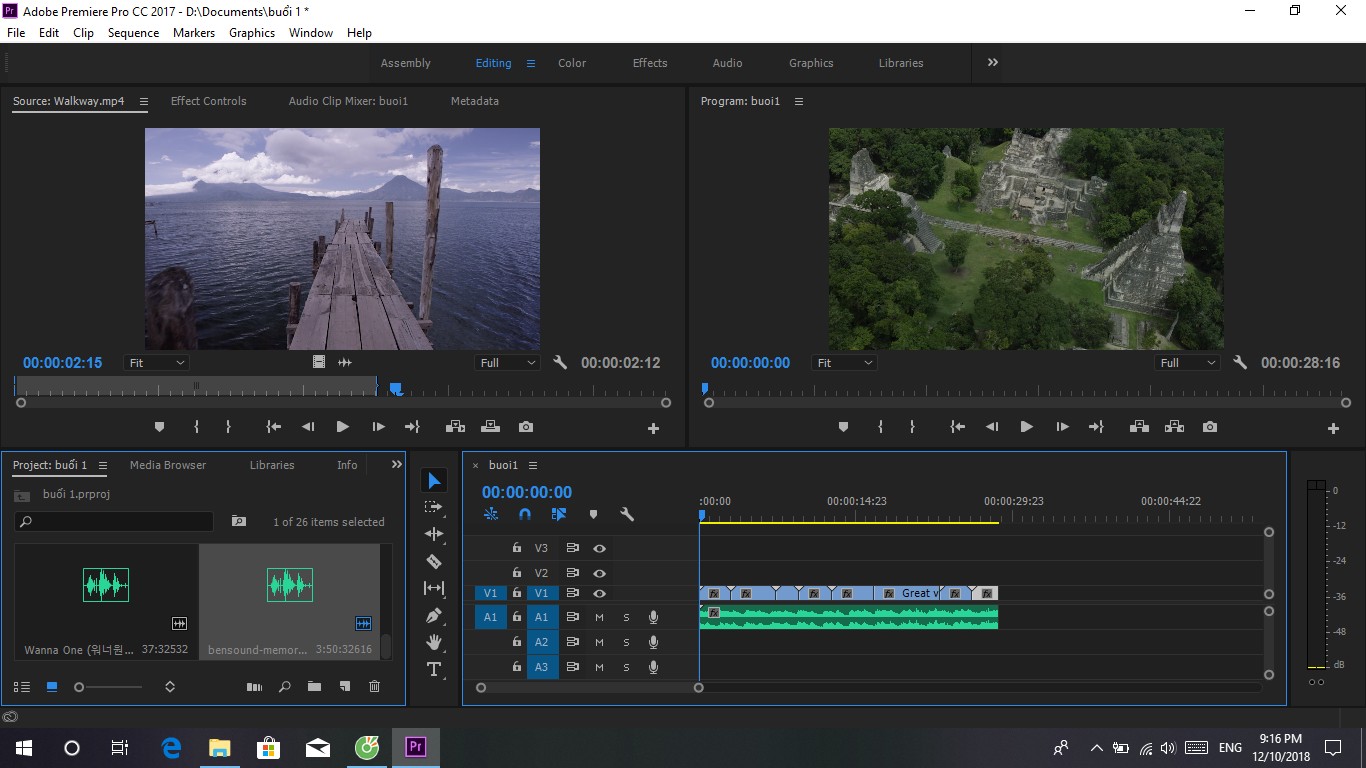Play in Source monitor

pos(342,427)
